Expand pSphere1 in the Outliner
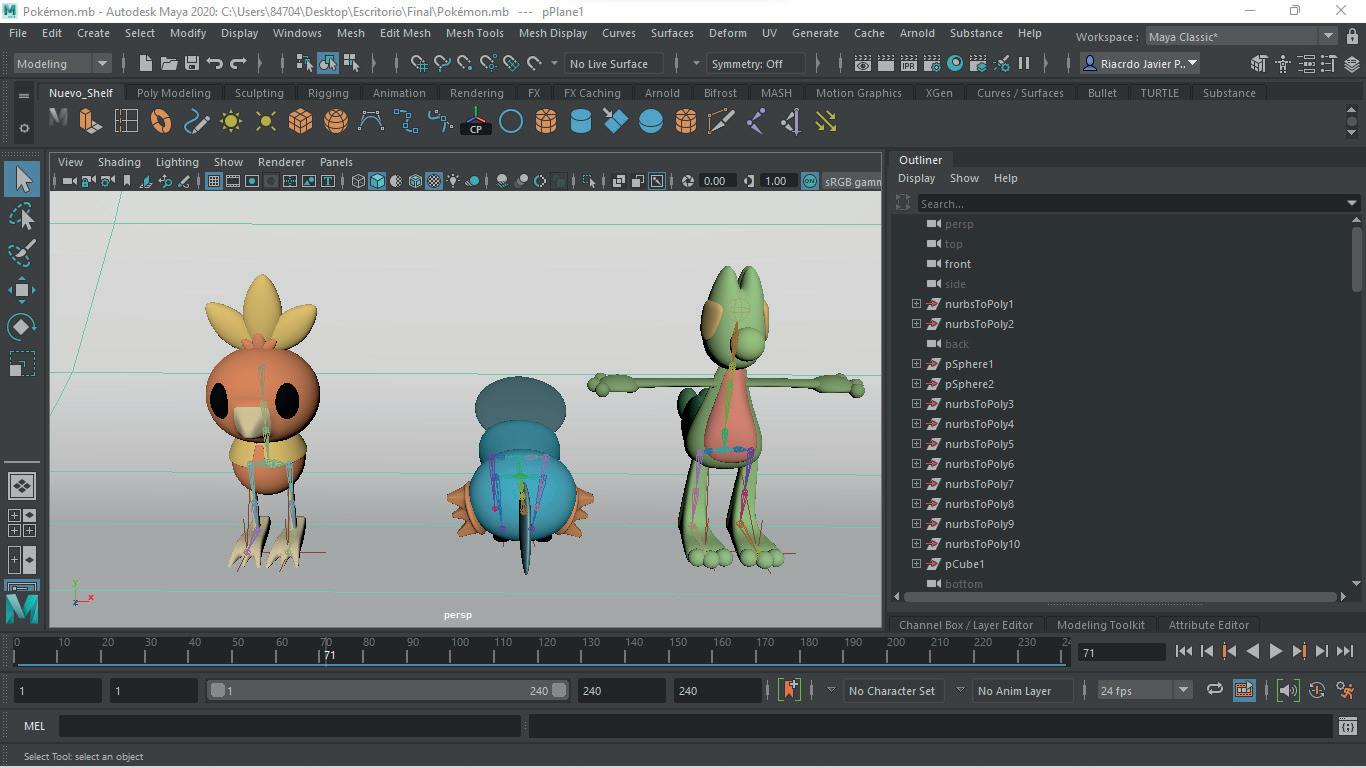Viewport: 1366px width, 768px height. pos(916,363)
